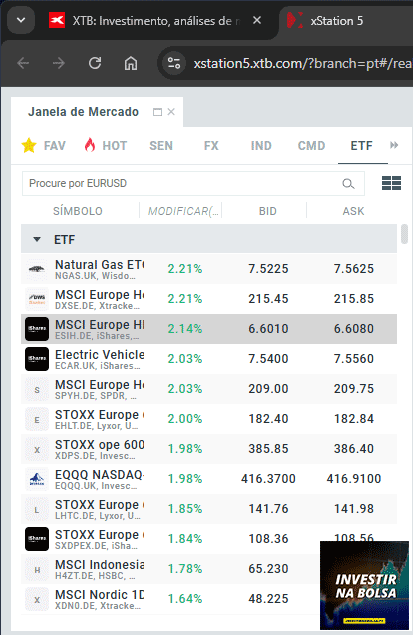Click the market list vertical scrollbar
The height and width of the screenshot is (635, 413).
pyautogui.click(x=404, y=234)
